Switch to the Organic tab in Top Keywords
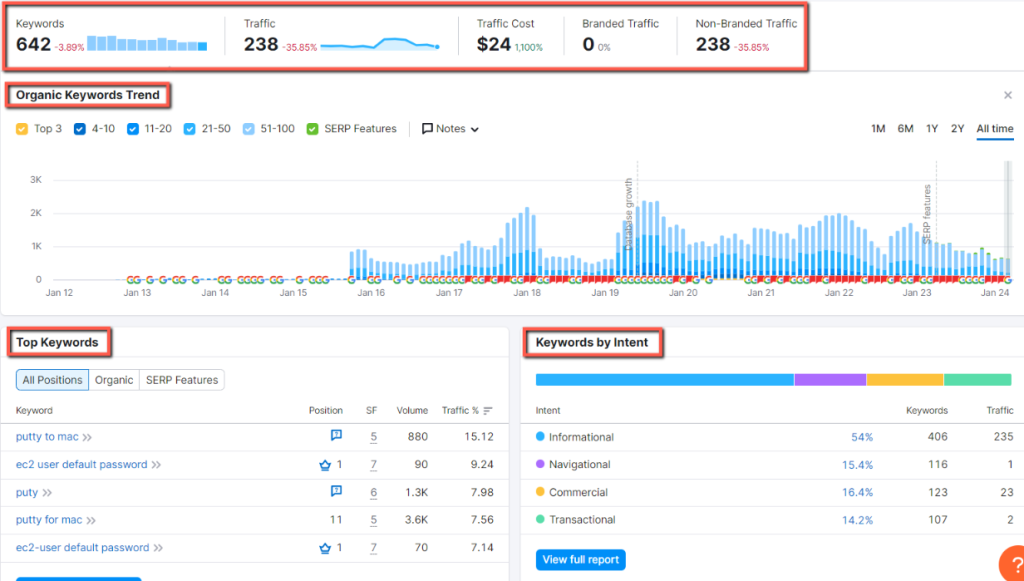 coord(113,379)
